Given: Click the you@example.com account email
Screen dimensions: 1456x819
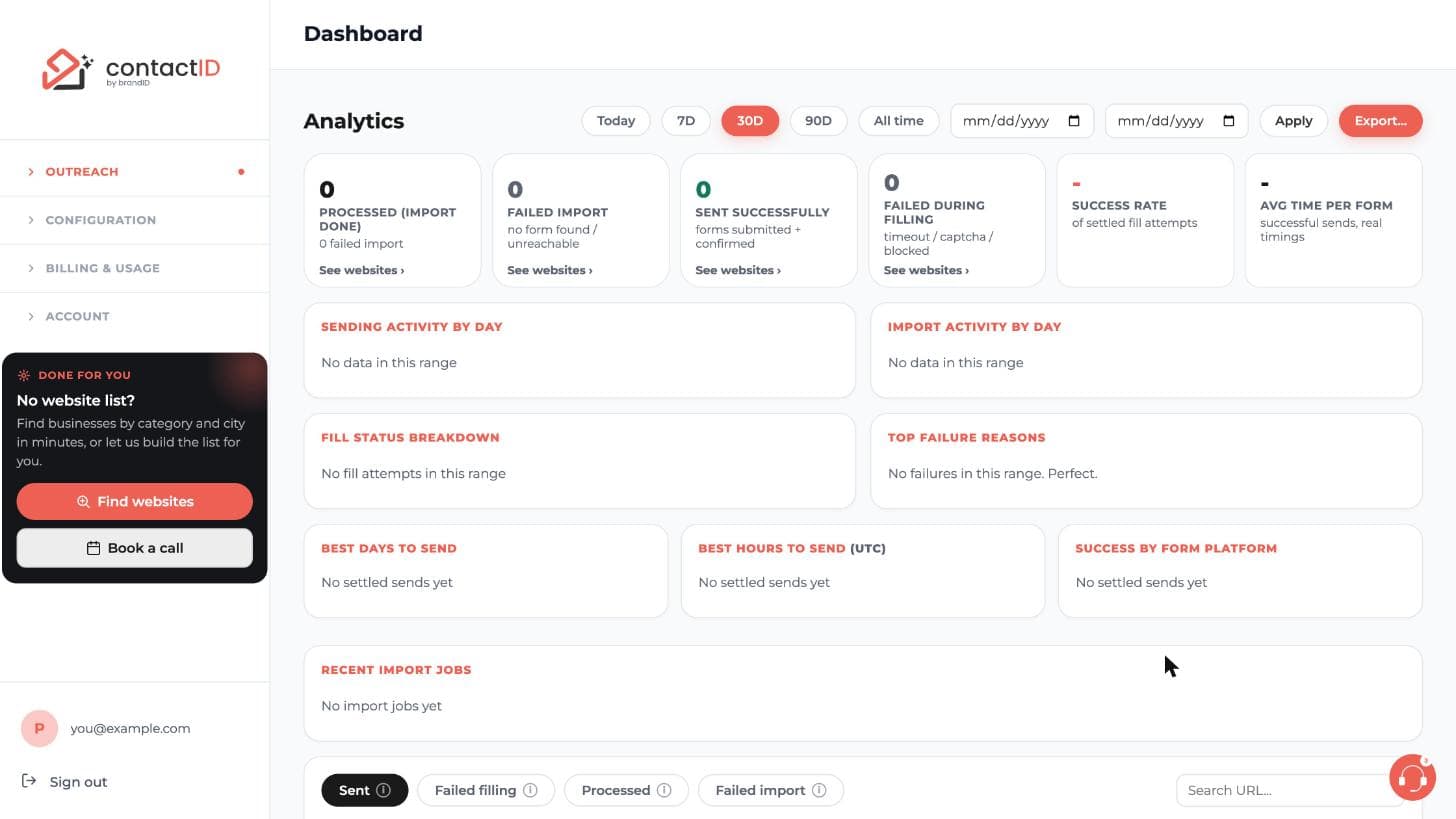Looking at the screenshot, I should point(130,729).
